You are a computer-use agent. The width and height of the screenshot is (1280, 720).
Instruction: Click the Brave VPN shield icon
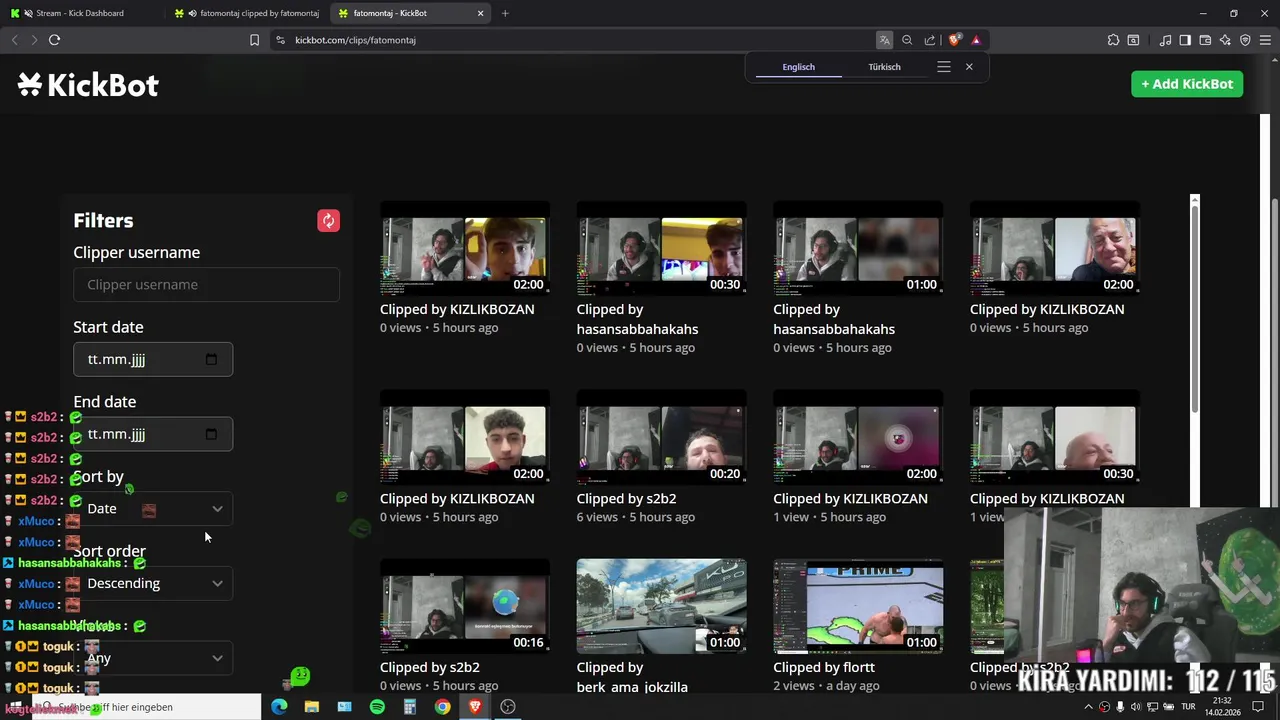(x=1245, y=40)
